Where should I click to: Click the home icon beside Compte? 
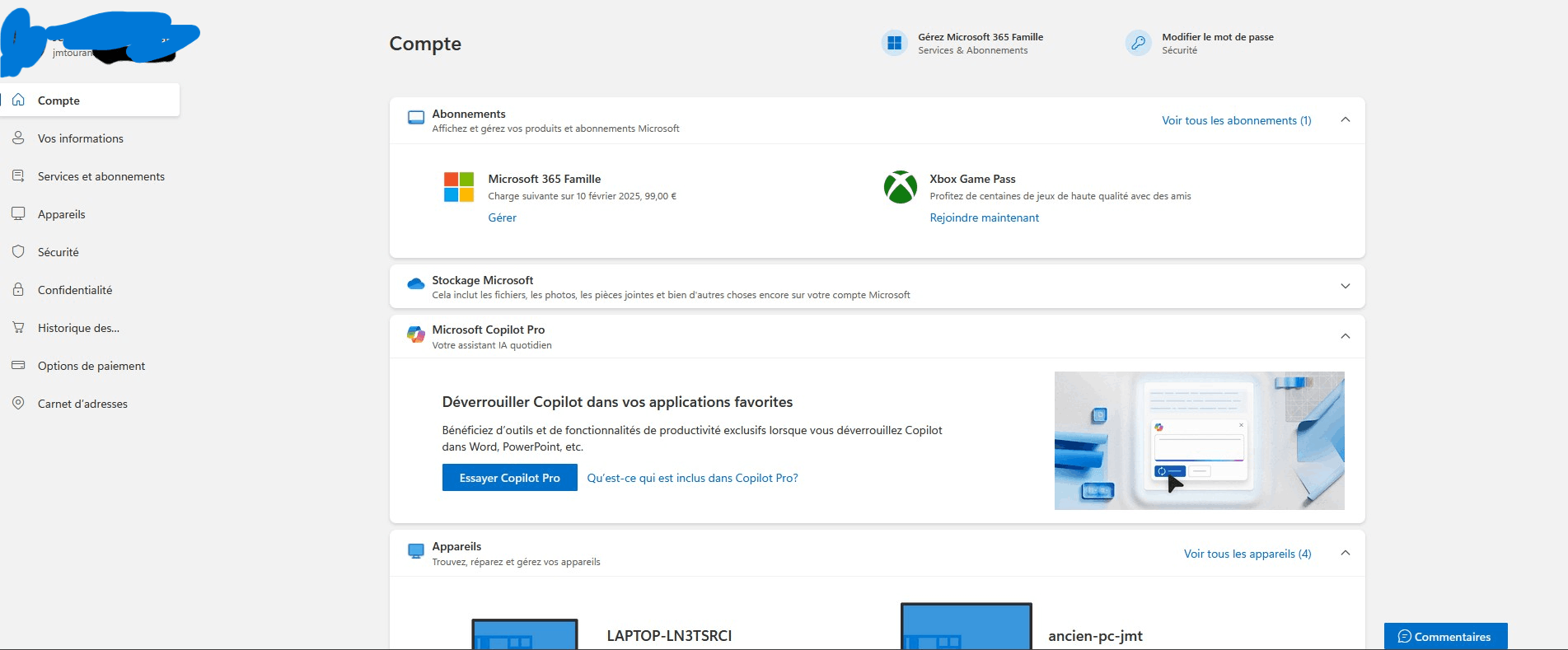tap(18, 100)
